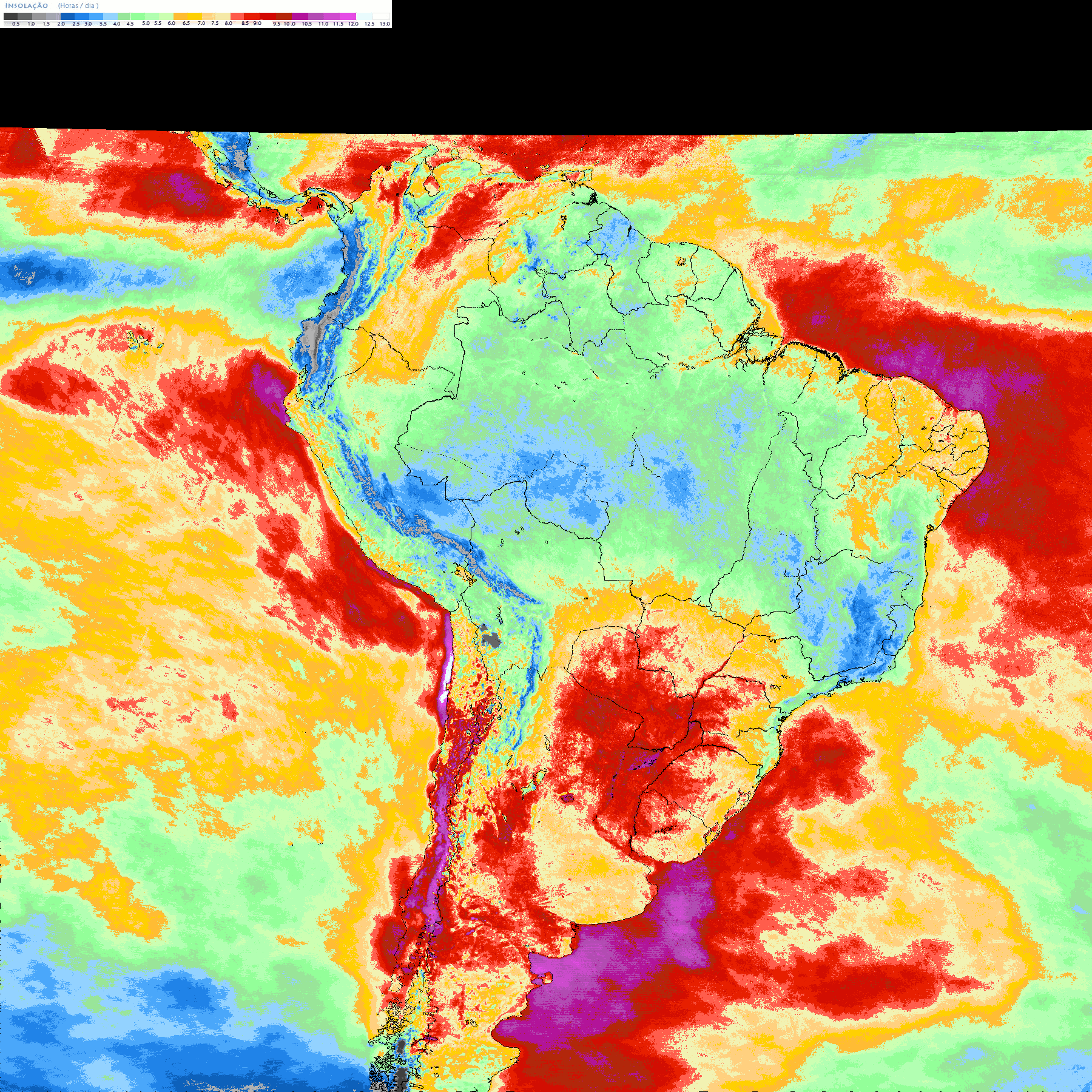Select the 6.0 legend value label
1092x1092 pixels.
click(x=171, y=23)
